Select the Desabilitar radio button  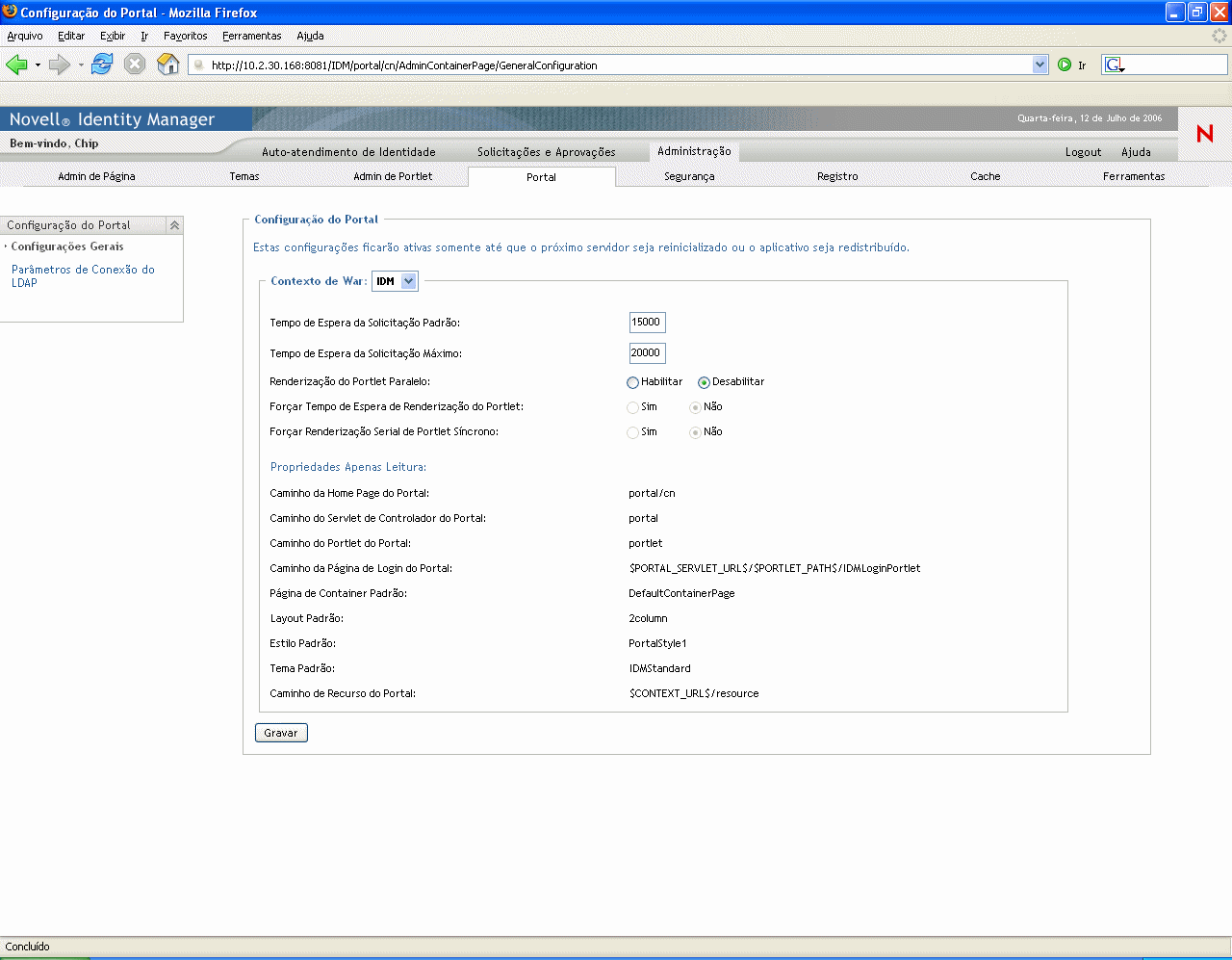704,382
